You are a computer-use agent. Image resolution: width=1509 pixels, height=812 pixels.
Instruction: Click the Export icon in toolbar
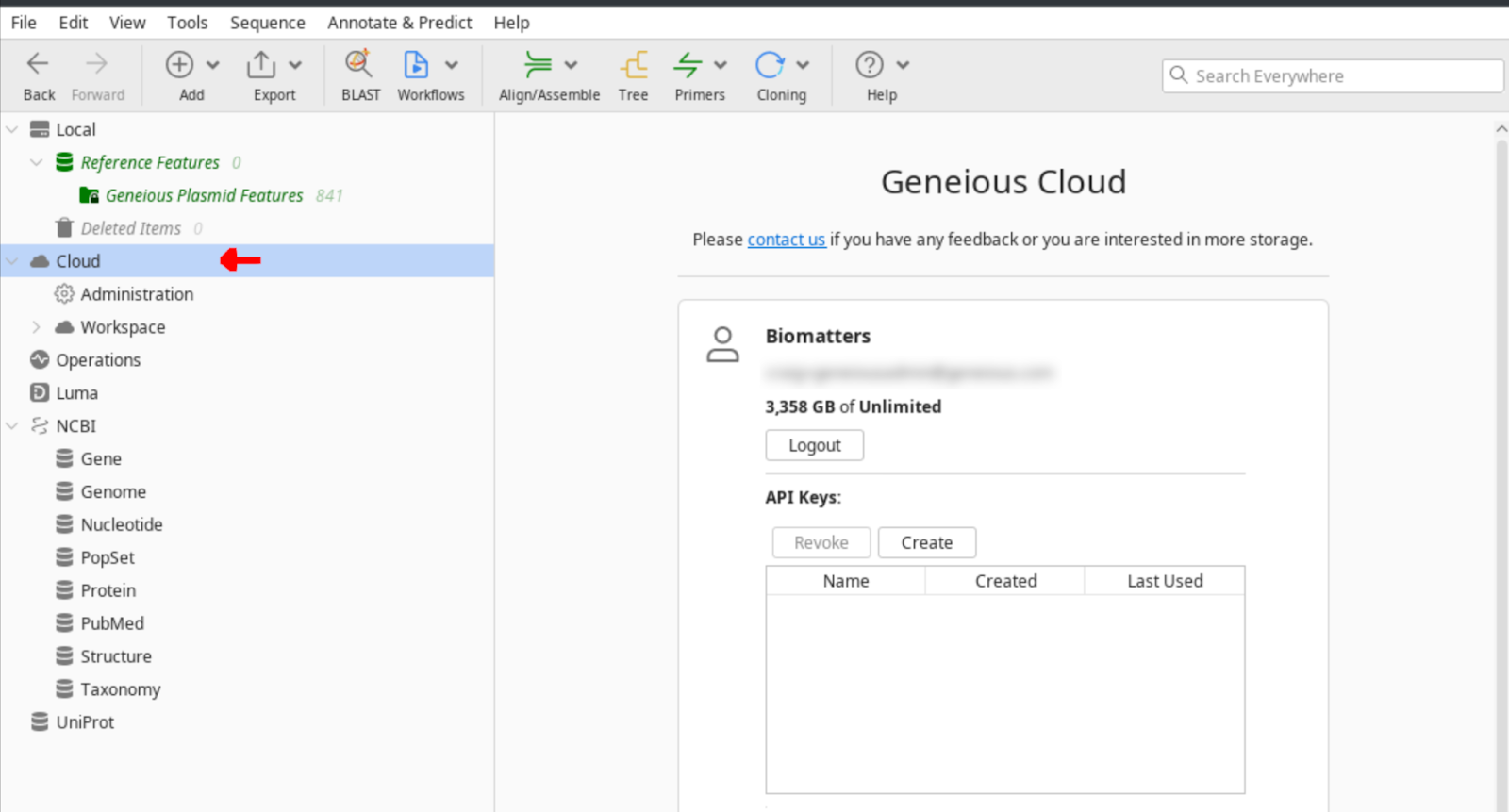pyautogui.click(x=261, y=64)
